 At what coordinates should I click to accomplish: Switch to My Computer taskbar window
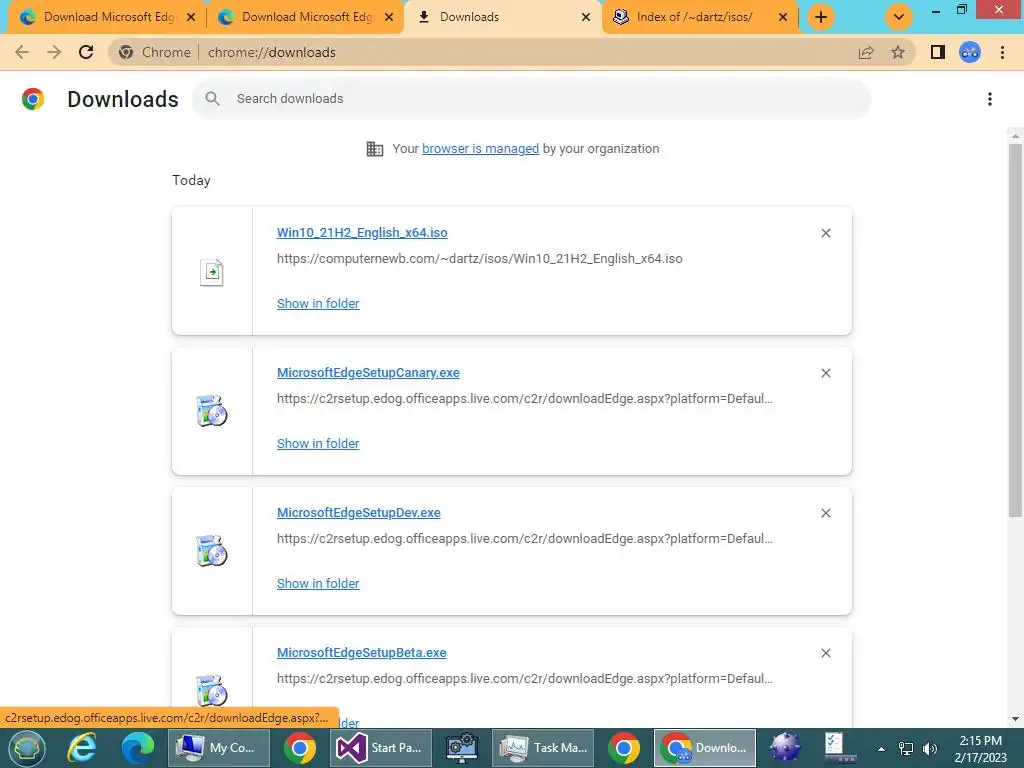pos(219,748)
